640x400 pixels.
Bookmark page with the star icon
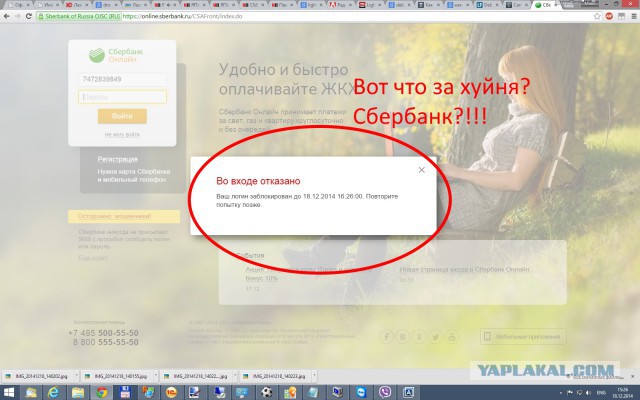click(x=598, y=16)
